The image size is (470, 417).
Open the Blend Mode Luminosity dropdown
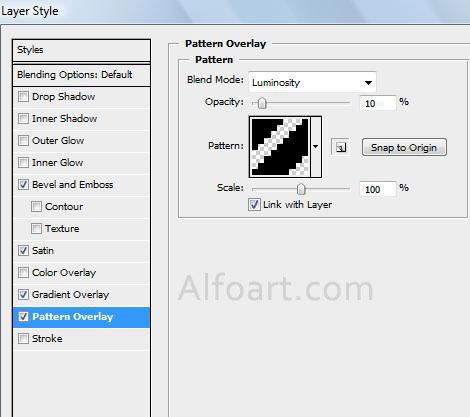pos(312,82)
